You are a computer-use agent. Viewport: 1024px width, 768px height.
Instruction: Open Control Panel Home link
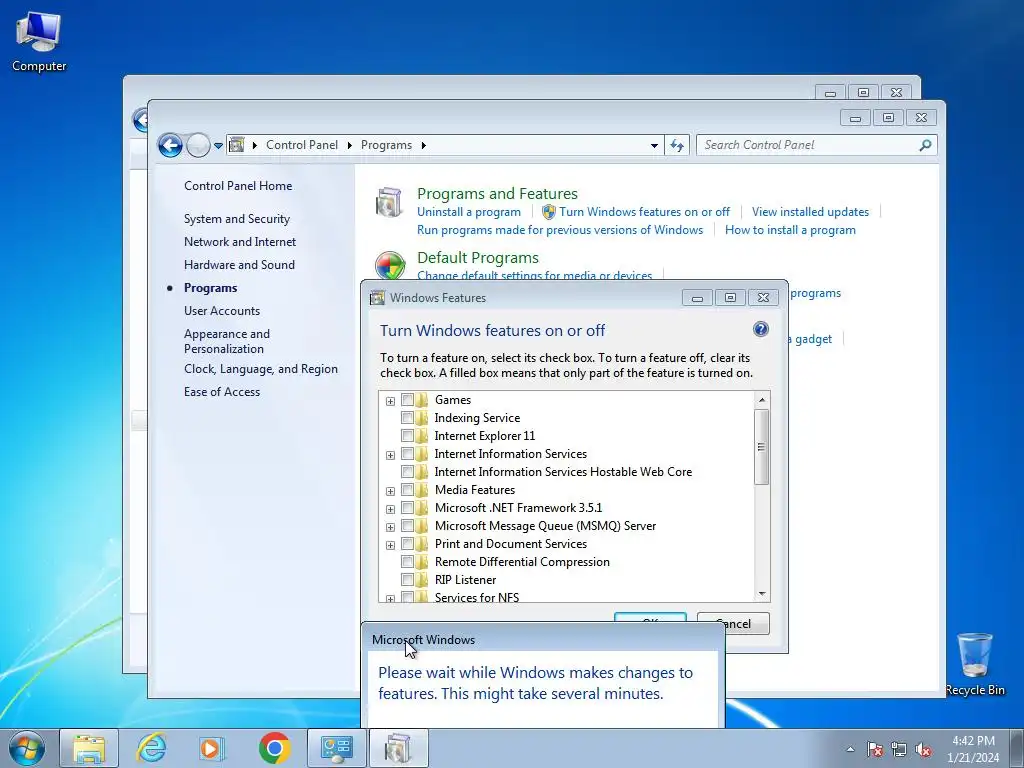(238, 185)
